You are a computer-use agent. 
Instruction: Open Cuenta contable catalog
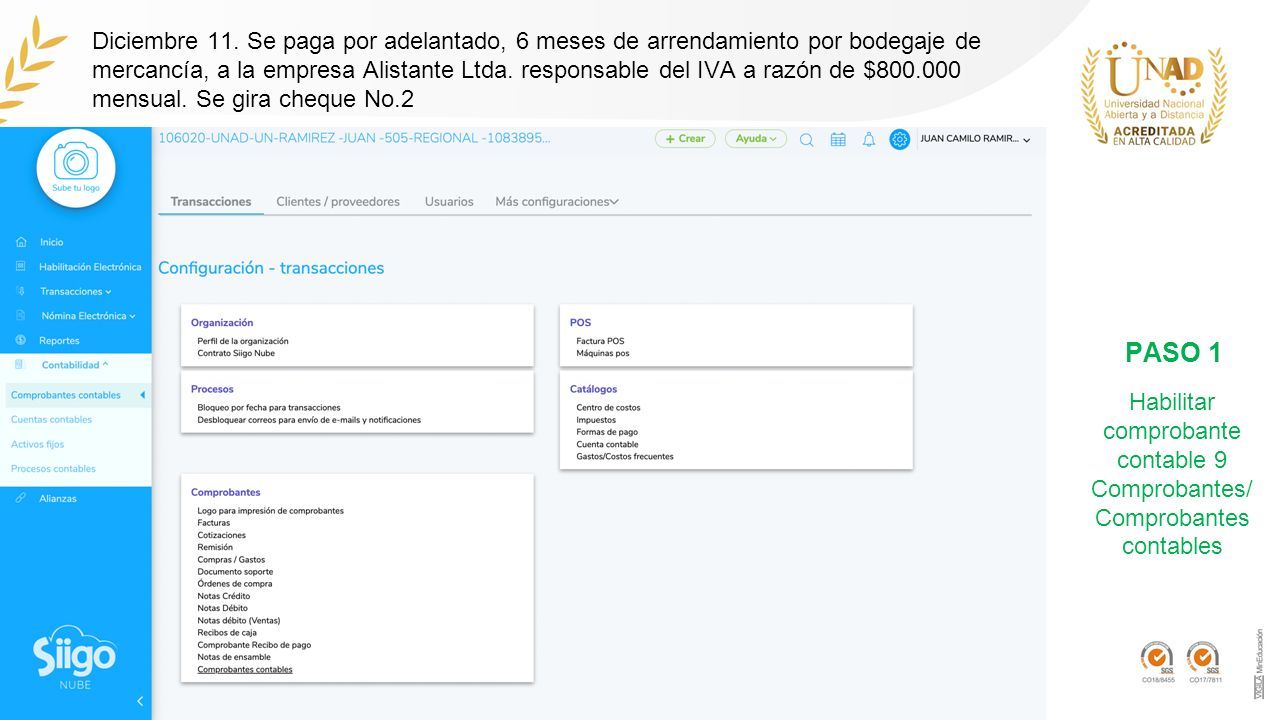coord(607,444)
